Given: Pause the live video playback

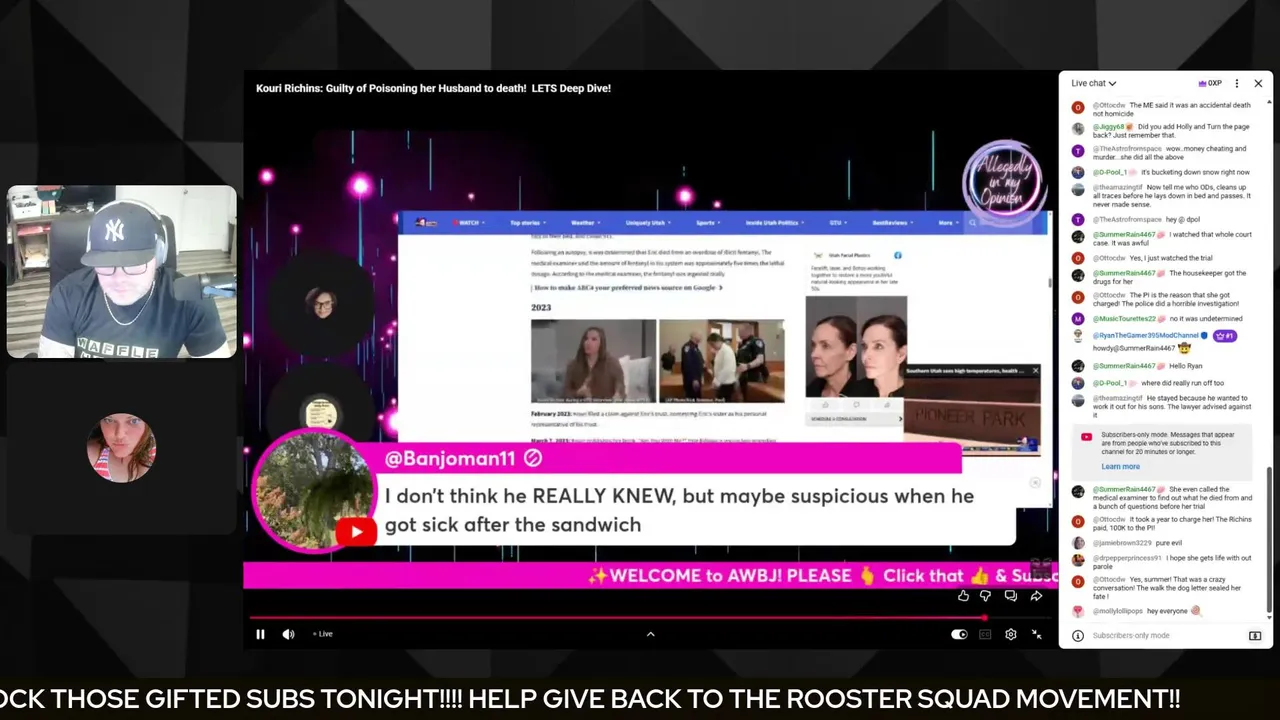Looking at the screenshot, I should pyautogui.click(x=260, y=634).
